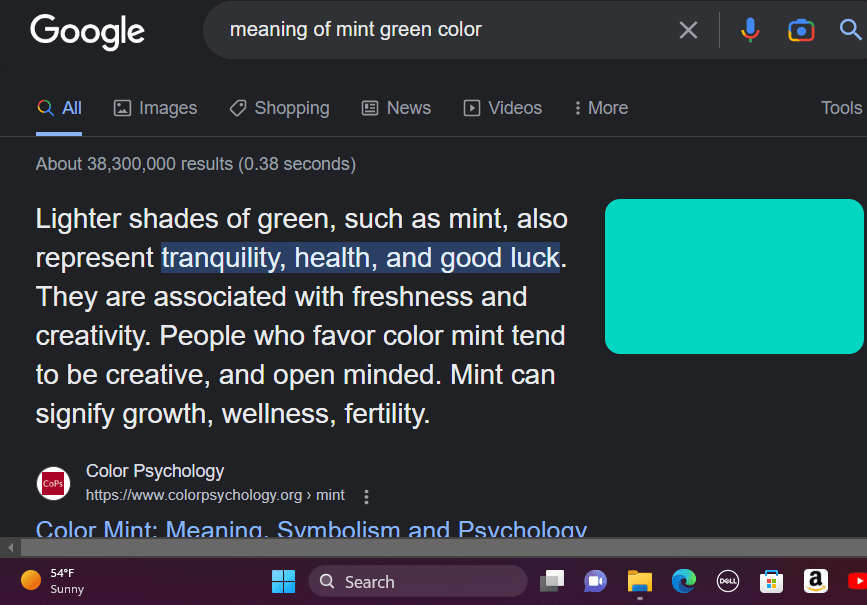Switch to the Images tab
This screenshot has width=867, height=605.
[x=155, y=108]
